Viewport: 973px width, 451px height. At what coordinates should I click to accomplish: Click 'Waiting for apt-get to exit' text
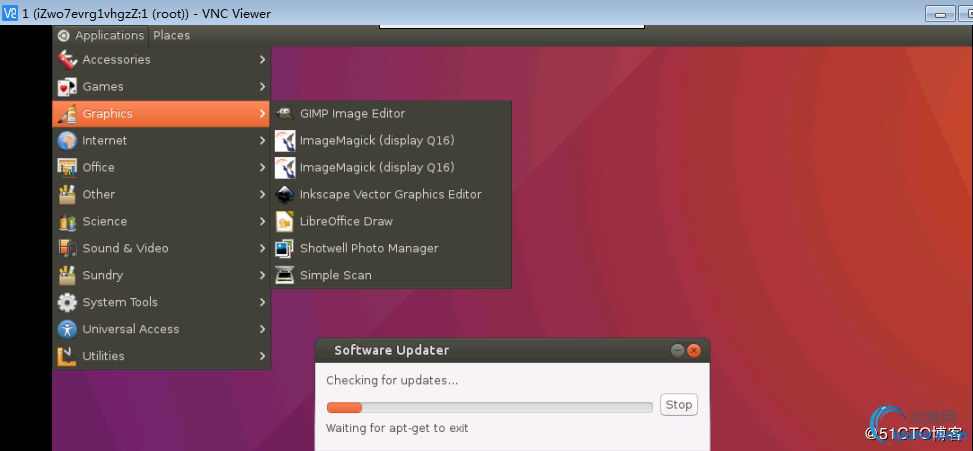pos(397,428)
